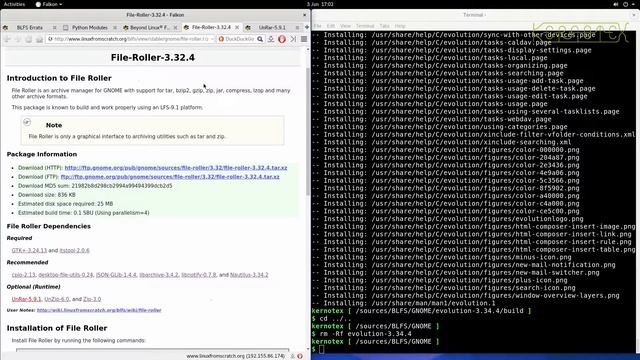The height and width of the screenshot is (360, 640).
Task: Open the desktop-file-utils-0.24 link
Action: tap(65, 275)
